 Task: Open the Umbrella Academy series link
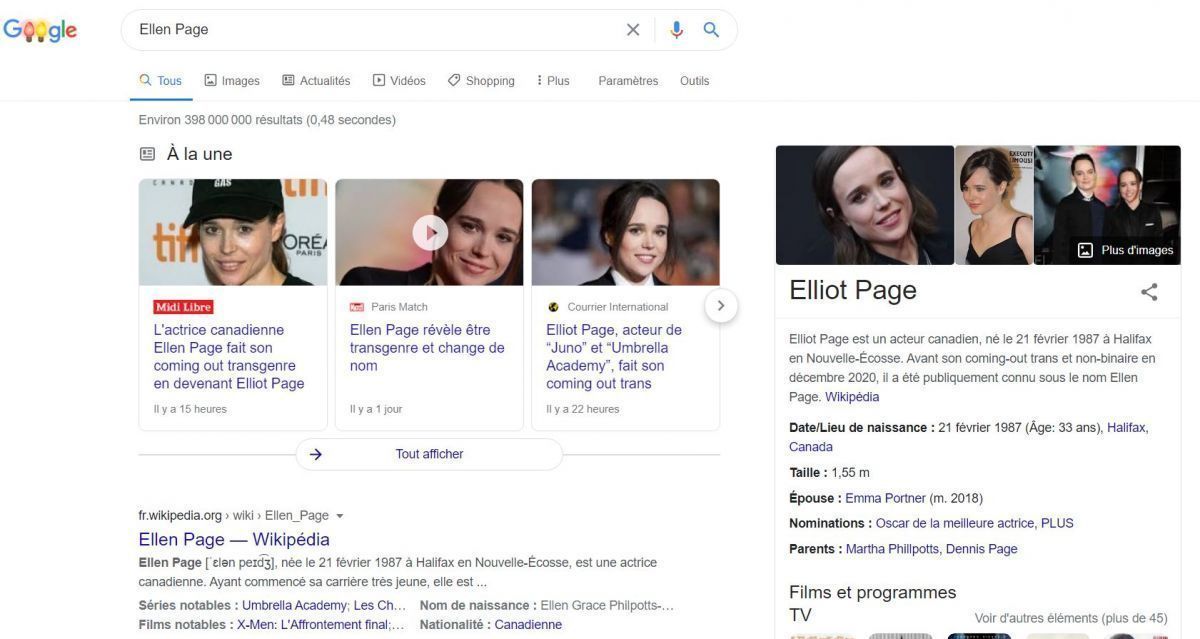[296, 605]
